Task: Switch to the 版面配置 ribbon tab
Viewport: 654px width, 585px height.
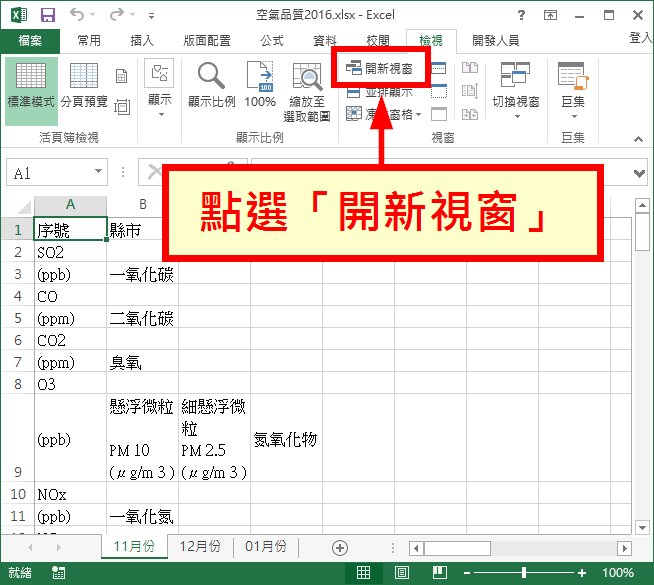Action: pos(207,41)
